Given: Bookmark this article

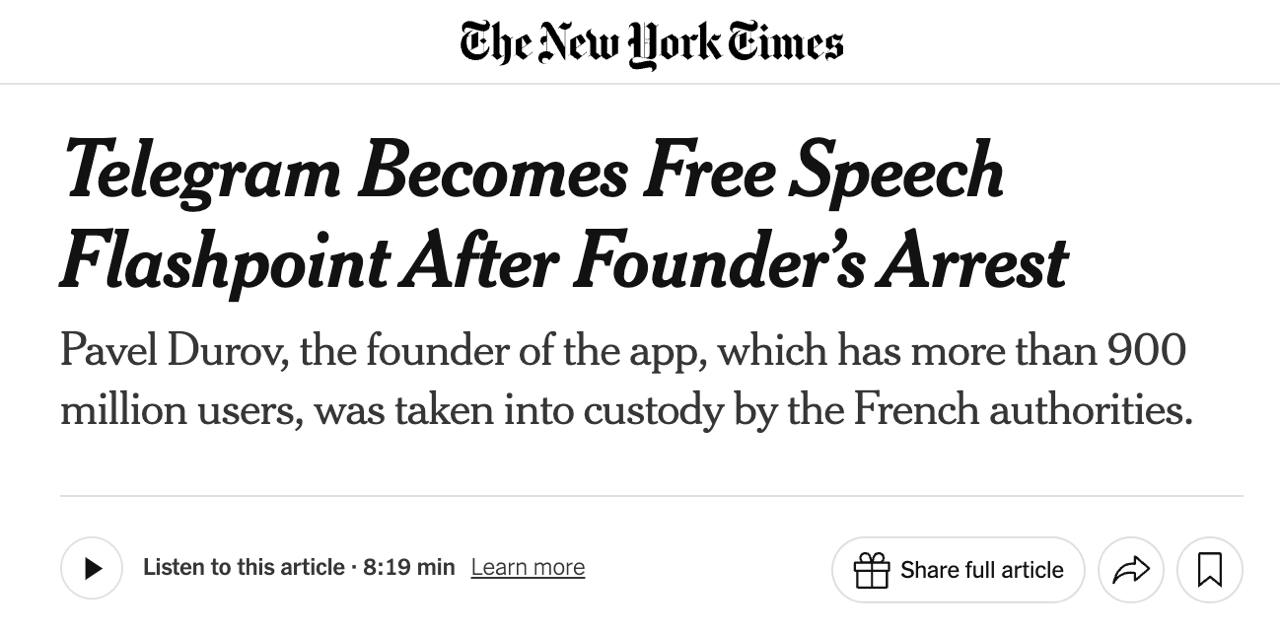Looking at the screenshot, I should pyautogui.click(x=1209, y=570).
